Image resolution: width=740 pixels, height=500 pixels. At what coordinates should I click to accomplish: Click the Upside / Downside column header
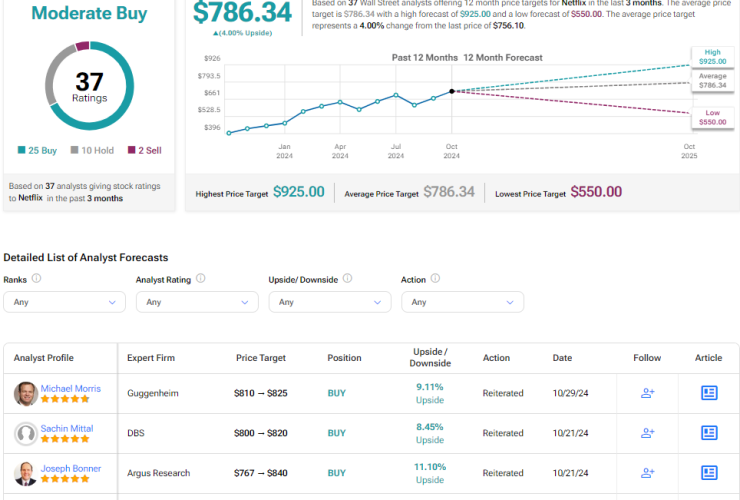point(430,357)
